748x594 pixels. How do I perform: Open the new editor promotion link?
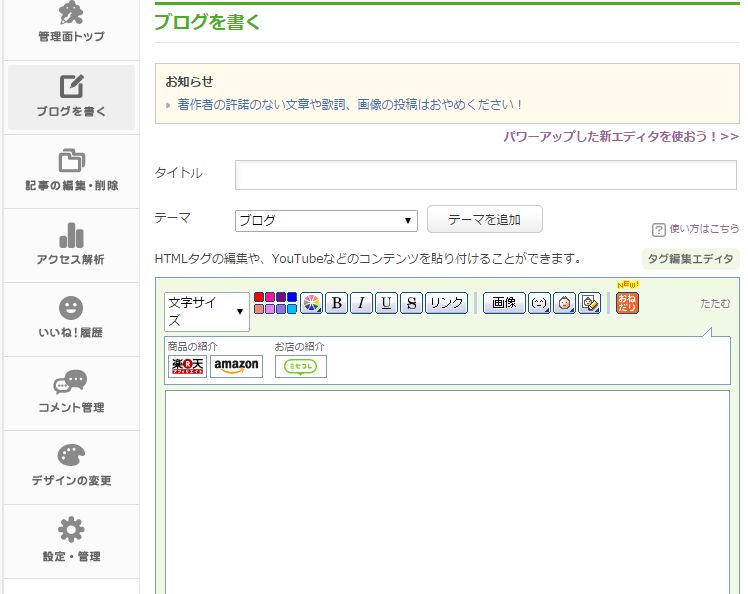620,136
